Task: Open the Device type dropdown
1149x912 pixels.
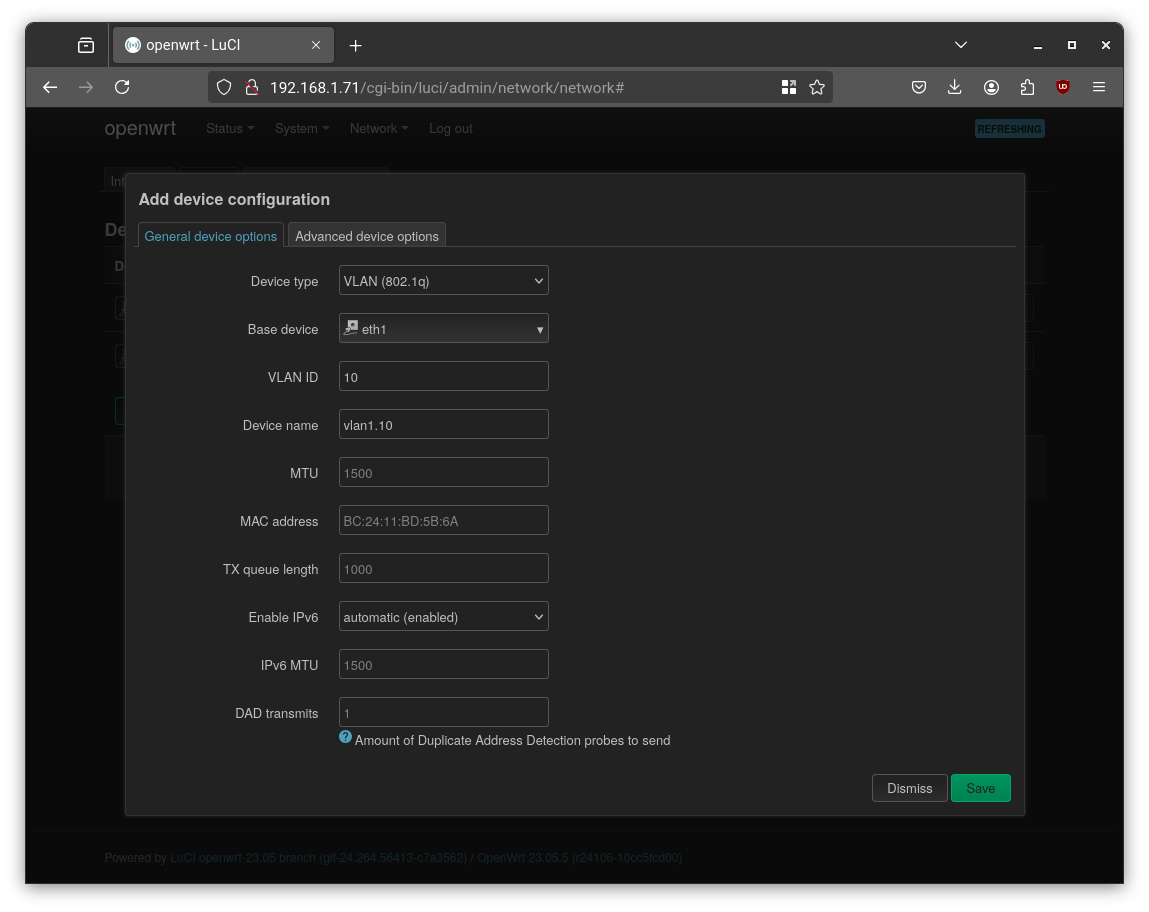Action: [x=443, y=280]
